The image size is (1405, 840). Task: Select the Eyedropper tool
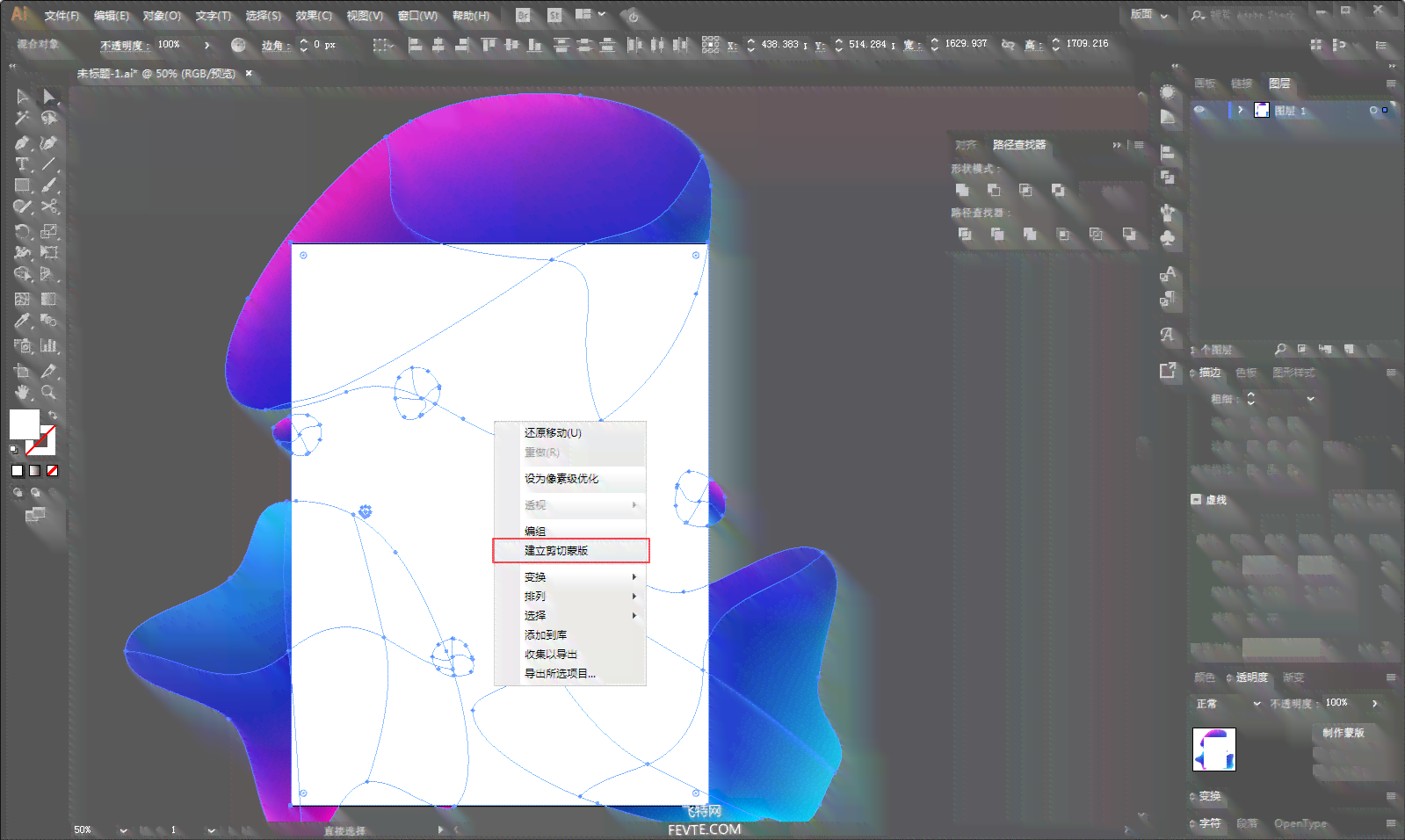click(x=23, y=322)
